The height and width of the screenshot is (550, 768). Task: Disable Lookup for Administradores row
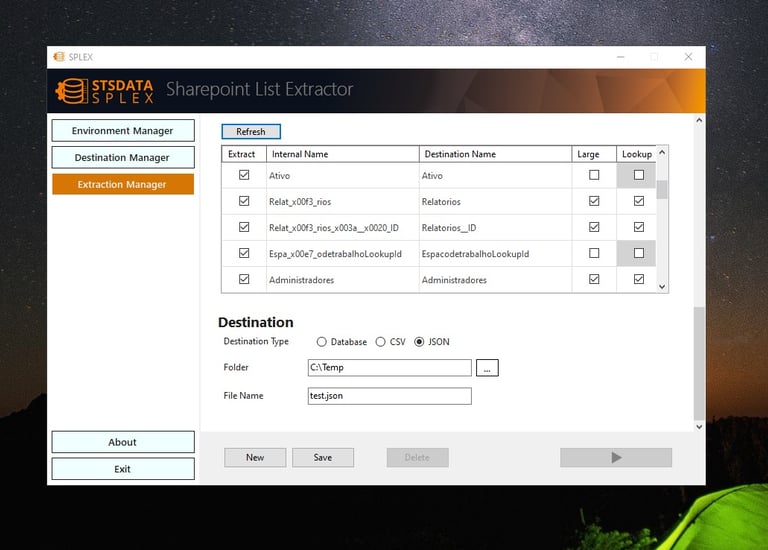(x=639, y=279)
